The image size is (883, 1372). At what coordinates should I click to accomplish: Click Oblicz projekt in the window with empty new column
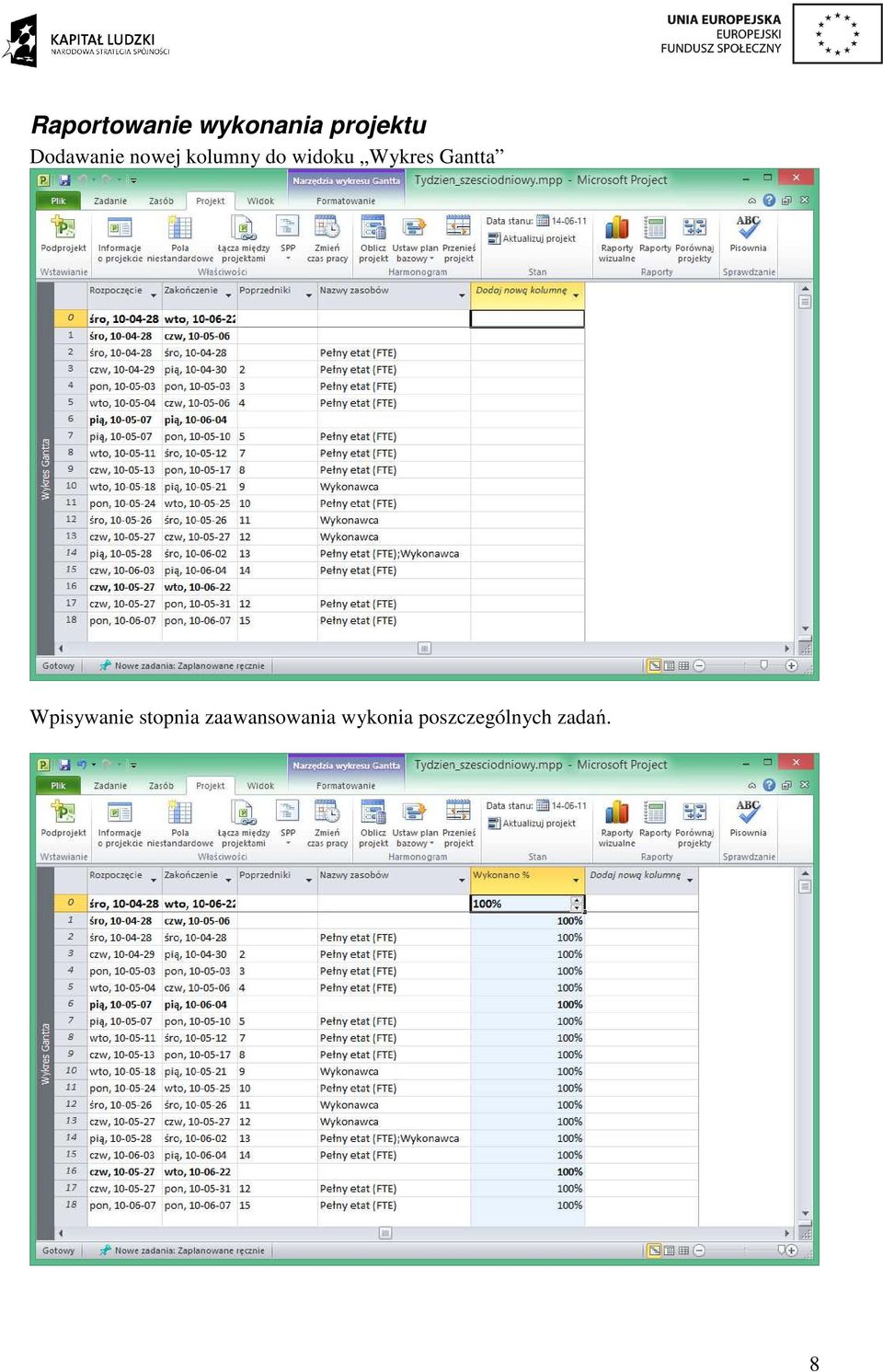(x=373, y=237)
